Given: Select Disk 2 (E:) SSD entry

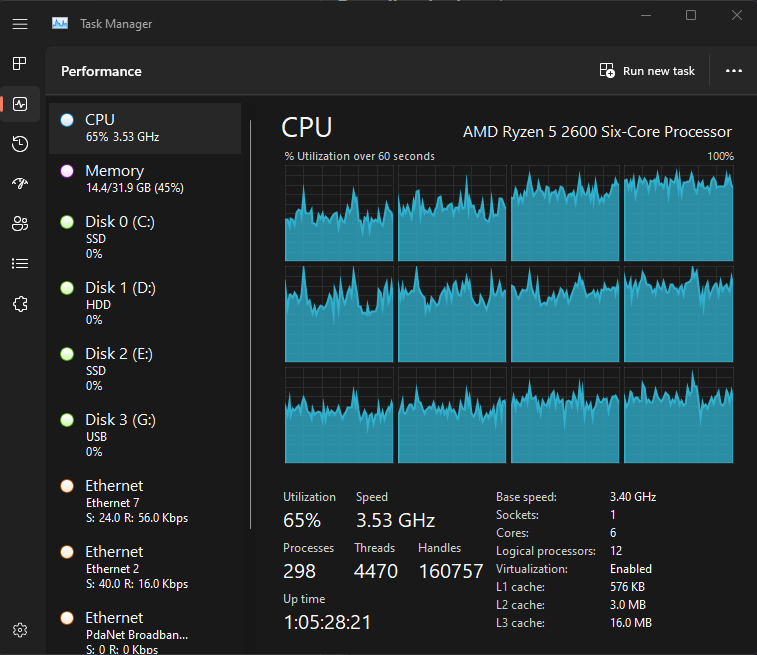Looking at the screenshot, I should point(145,369).
